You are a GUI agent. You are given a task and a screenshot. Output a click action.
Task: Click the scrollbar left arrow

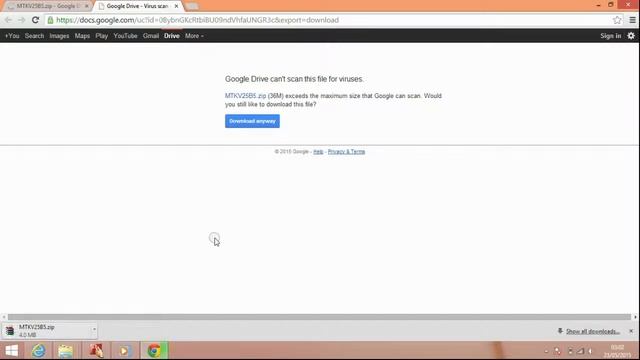point(4,317)
